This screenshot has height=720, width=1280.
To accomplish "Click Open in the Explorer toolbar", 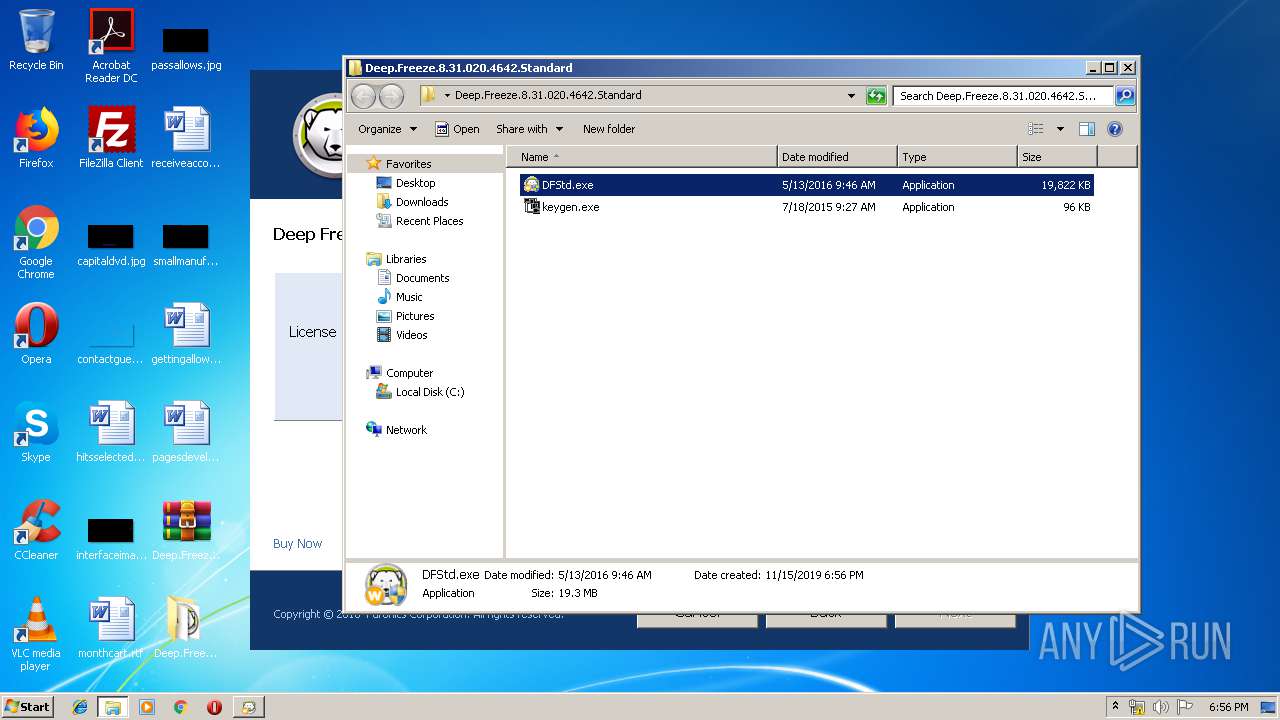I will (457, 129).
